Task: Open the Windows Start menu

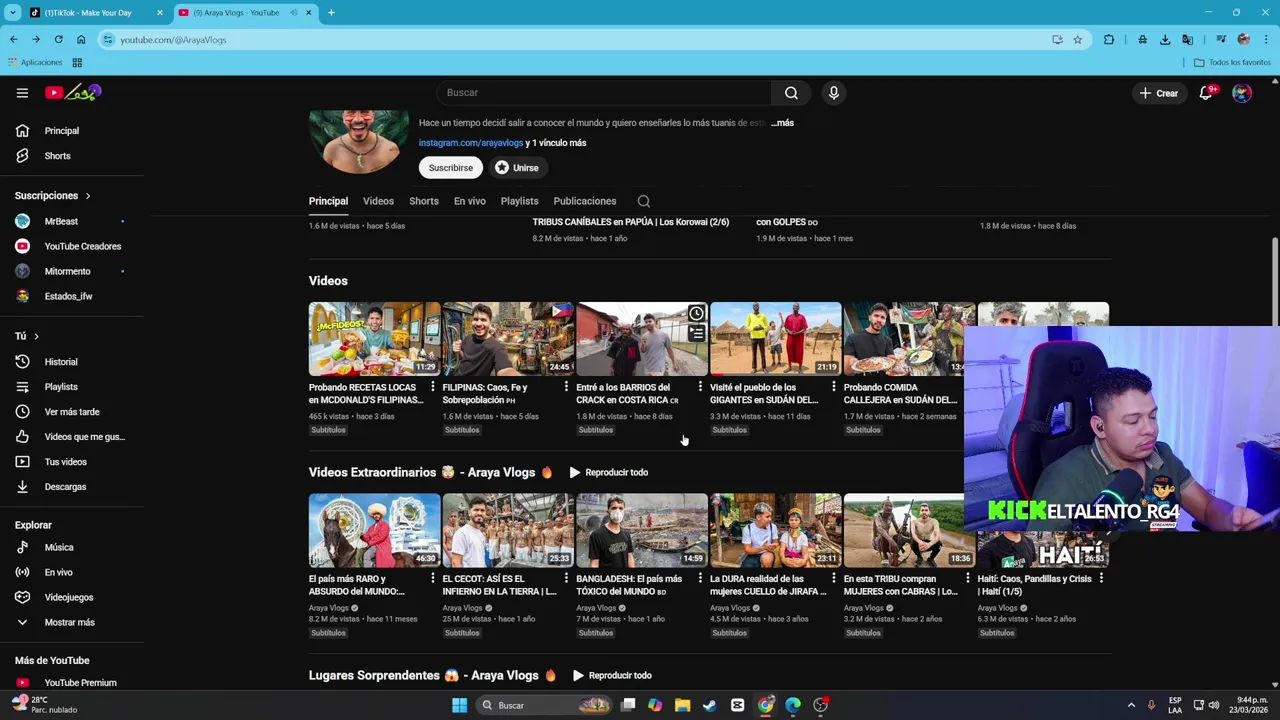Action: [459, 705]
